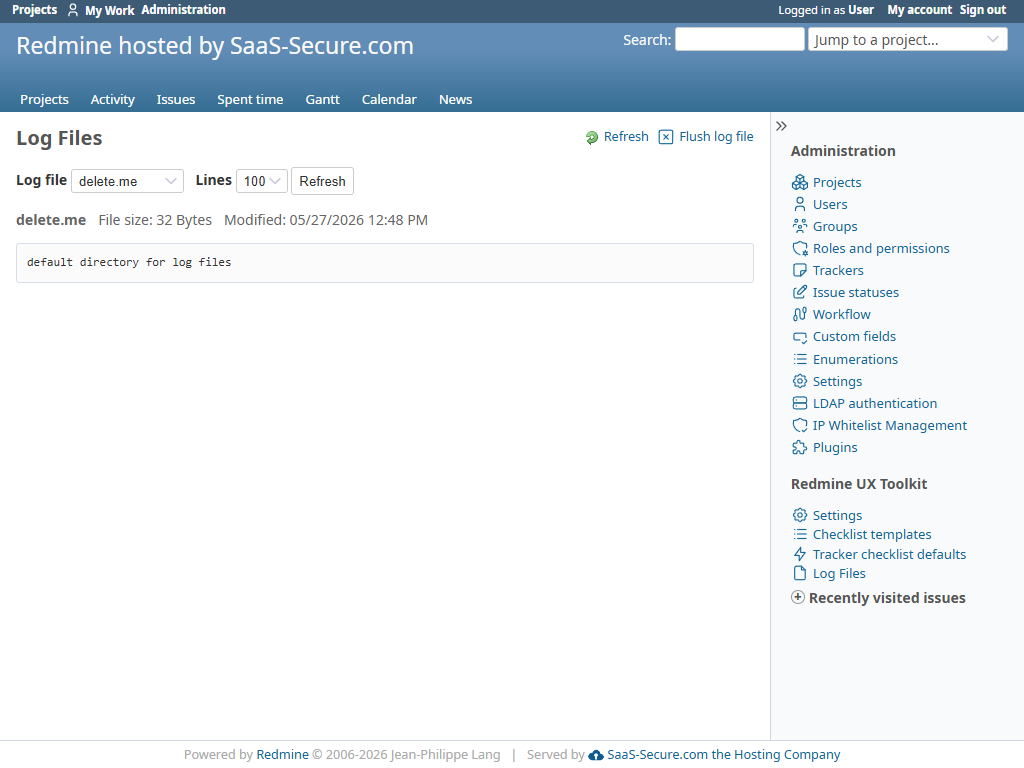Click the Users person icon in sidebar

799,204
